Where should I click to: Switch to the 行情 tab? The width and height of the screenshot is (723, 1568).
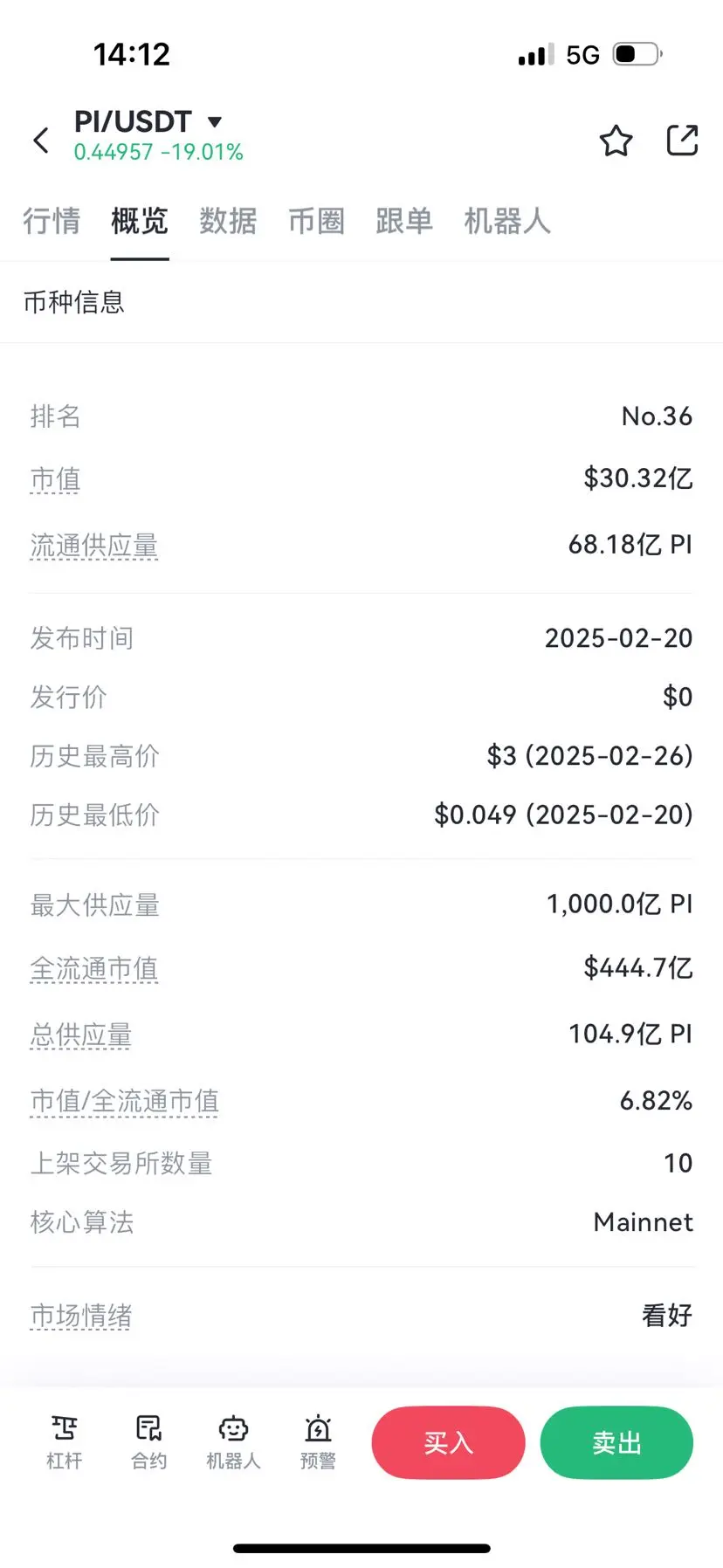(52, 221)
